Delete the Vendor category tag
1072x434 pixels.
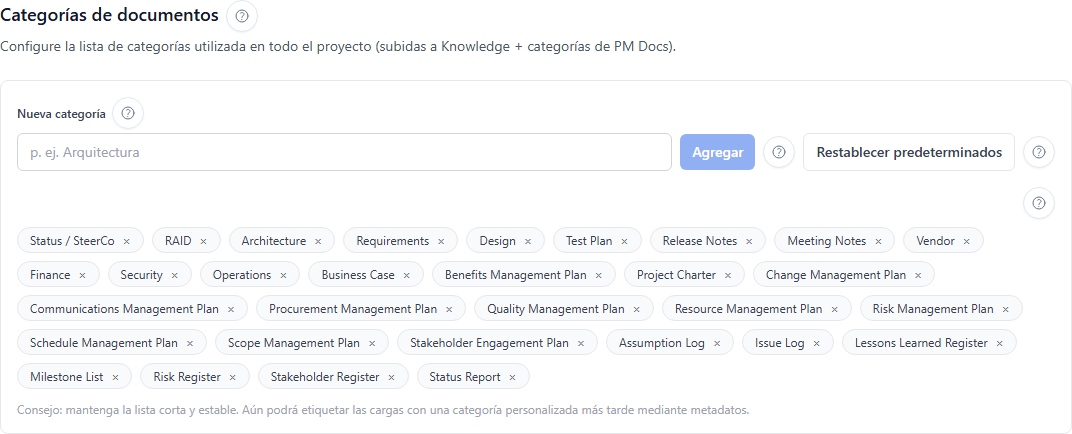967,241
